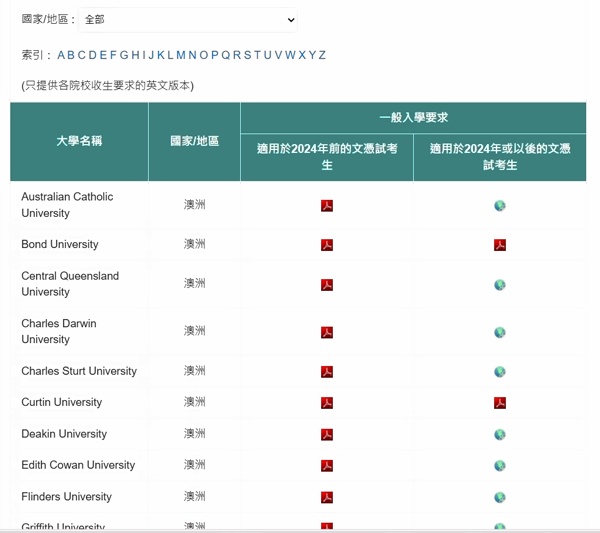Open Edith Cowan University 2024-onwards globe icon
This screenshot has height=533, width=600.
tap(500, 465)
